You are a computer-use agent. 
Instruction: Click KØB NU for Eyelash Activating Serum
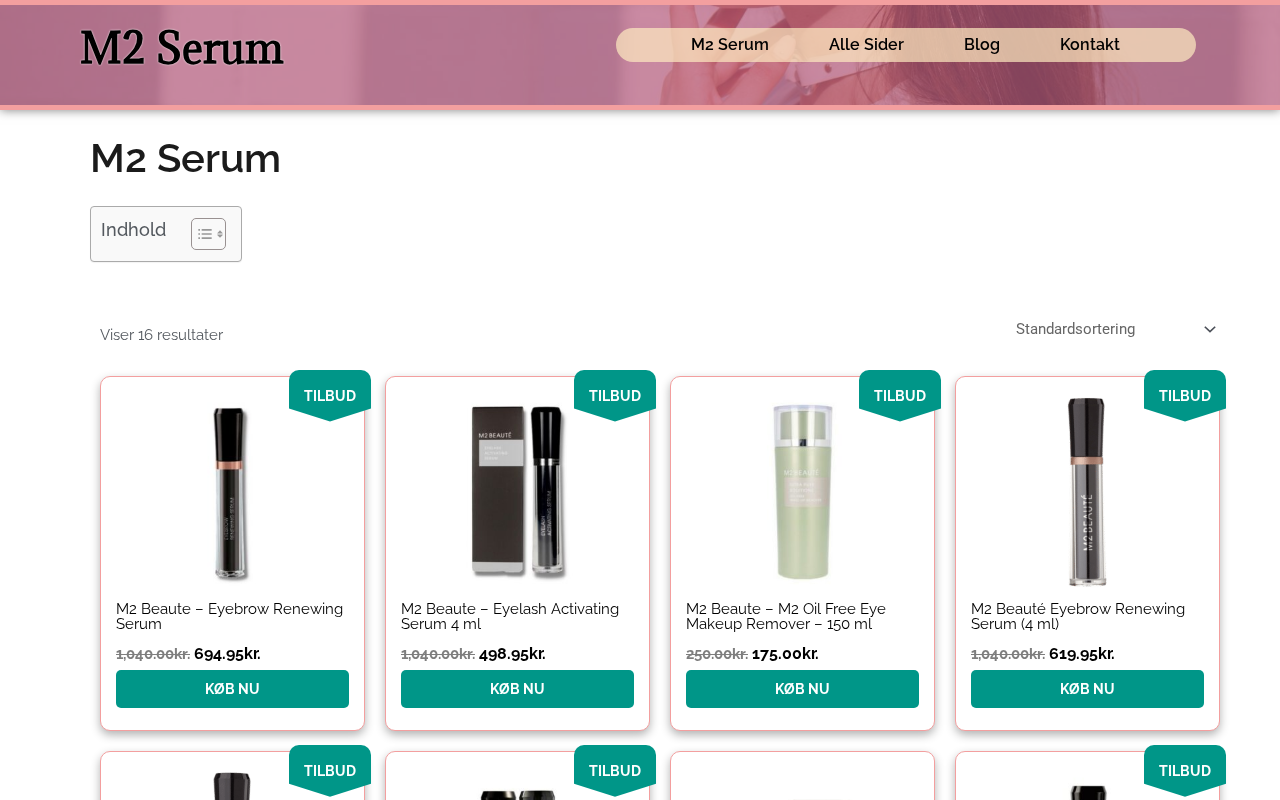click(x=517, y=689)
